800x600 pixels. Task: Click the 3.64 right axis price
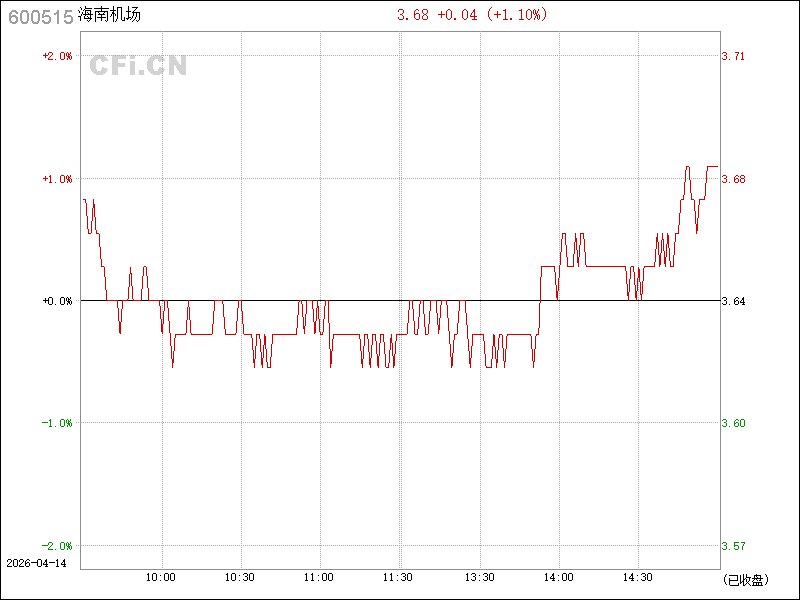pos(733,301)
